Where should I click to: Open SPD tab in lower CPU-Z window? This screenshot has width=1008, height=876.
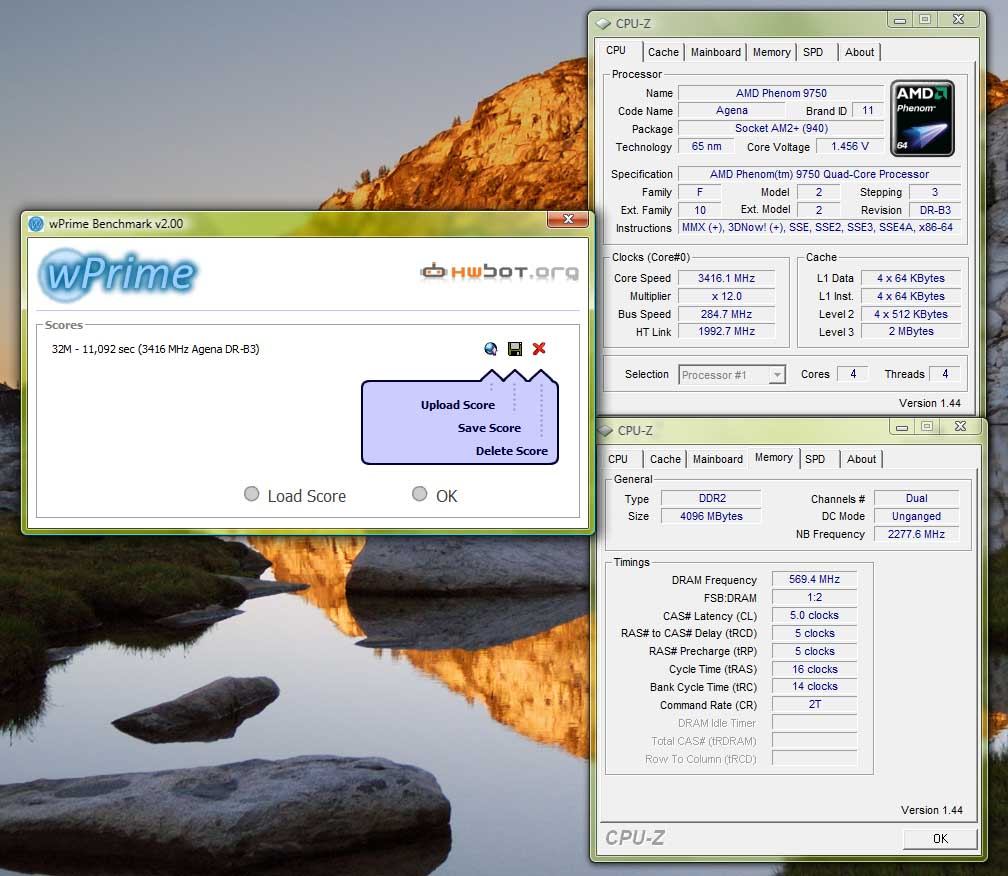(814, 459)
